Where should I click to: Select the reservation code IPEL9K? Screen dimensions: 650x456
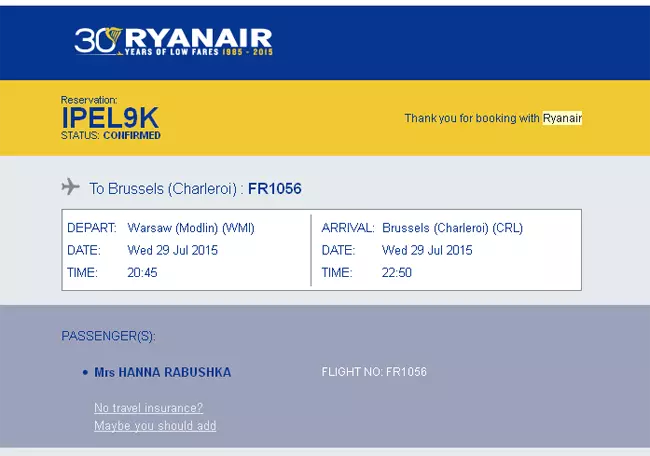click(110, 118)
